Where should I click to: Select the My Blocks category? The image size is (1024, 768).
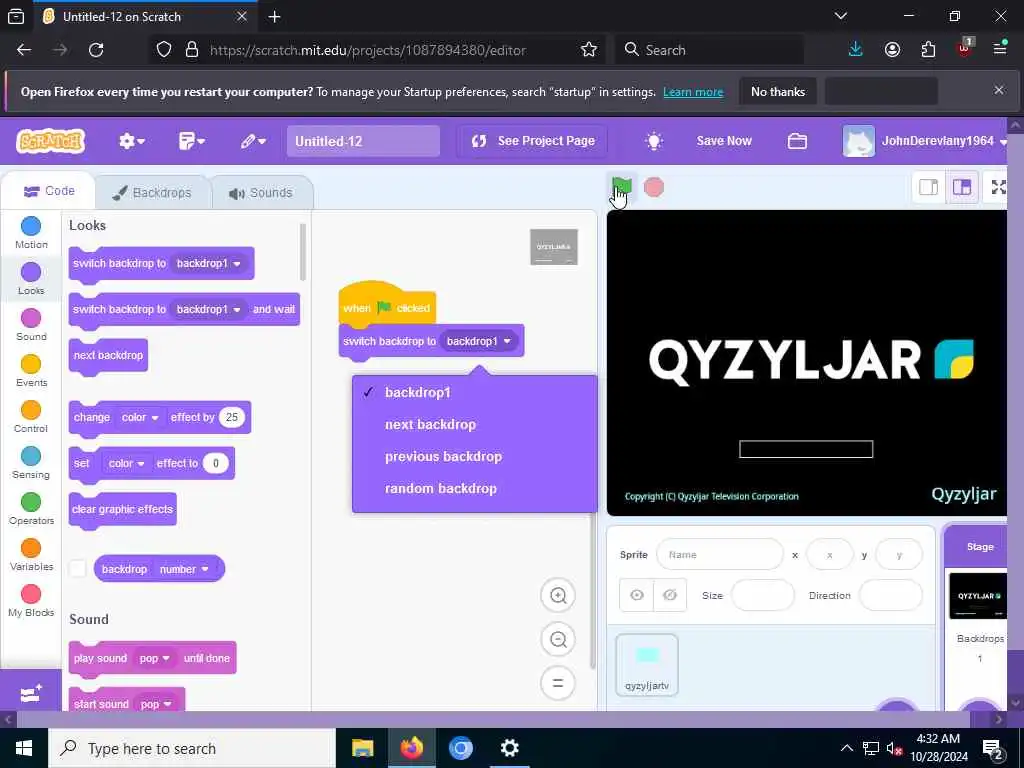tap(31, 601)
